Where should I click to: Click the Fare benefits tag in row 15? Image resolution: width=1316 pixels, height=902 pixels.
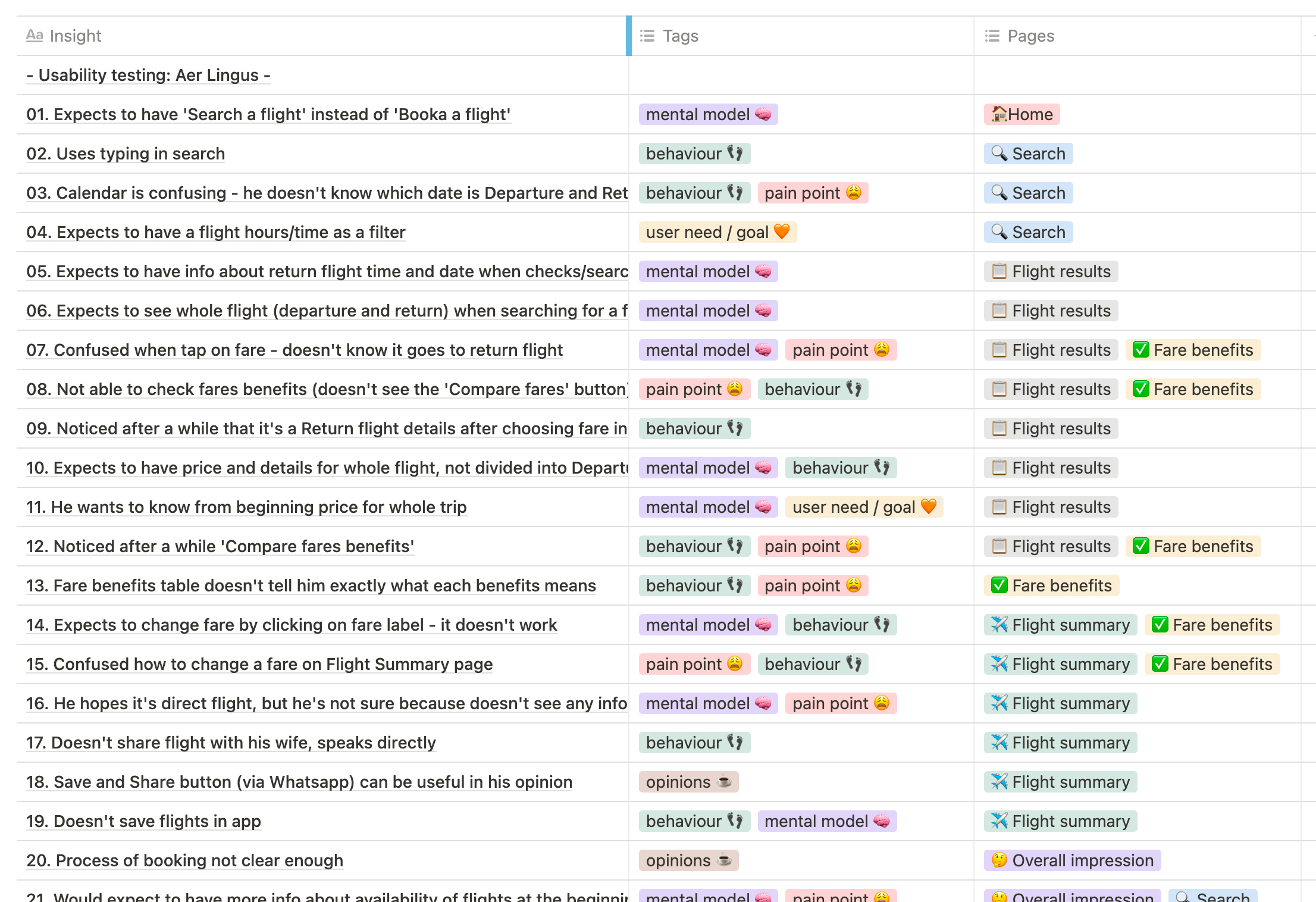[1211, 664]
